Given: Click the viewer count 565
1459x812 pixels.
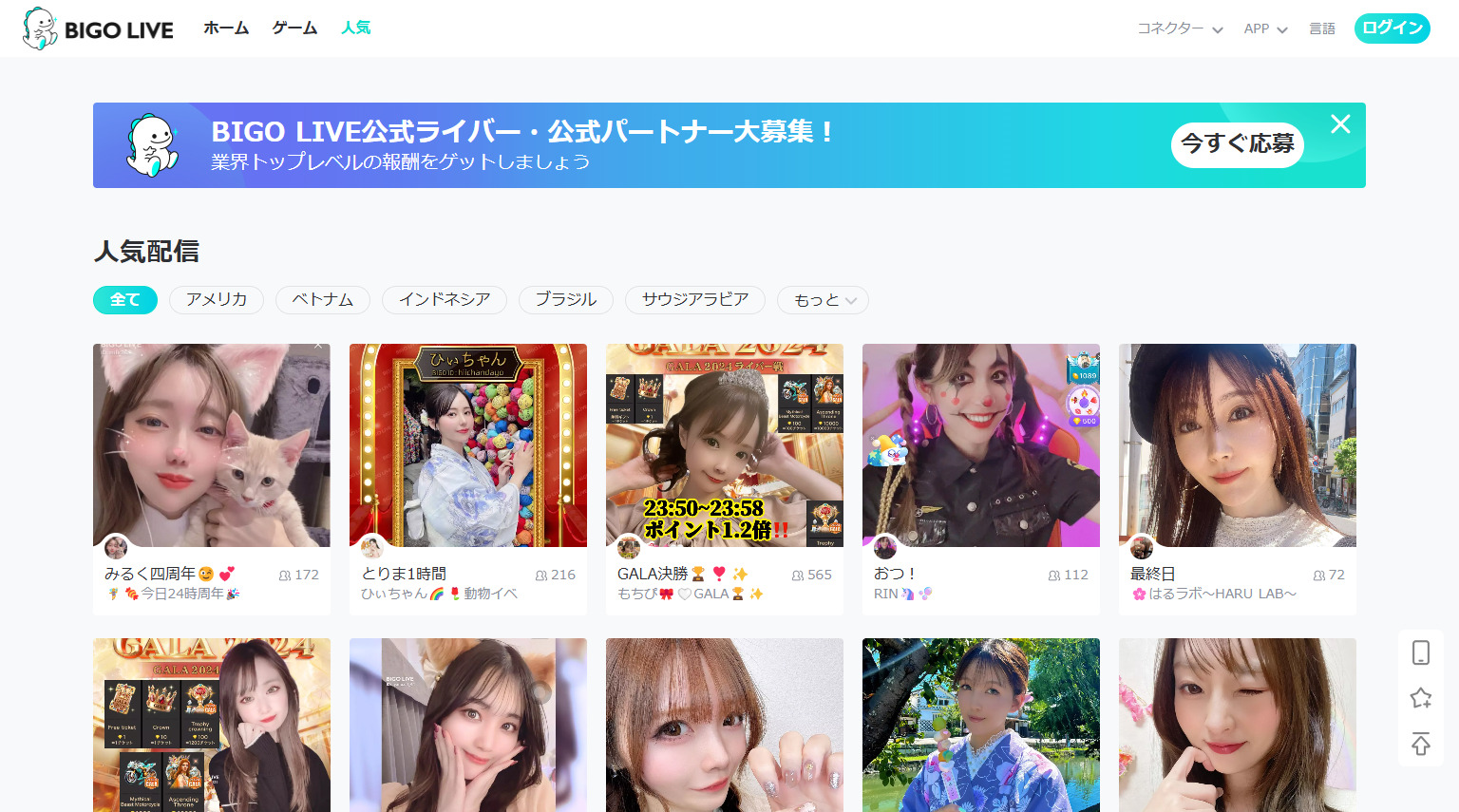Looking at the screenshot, I should click(812, 575).
